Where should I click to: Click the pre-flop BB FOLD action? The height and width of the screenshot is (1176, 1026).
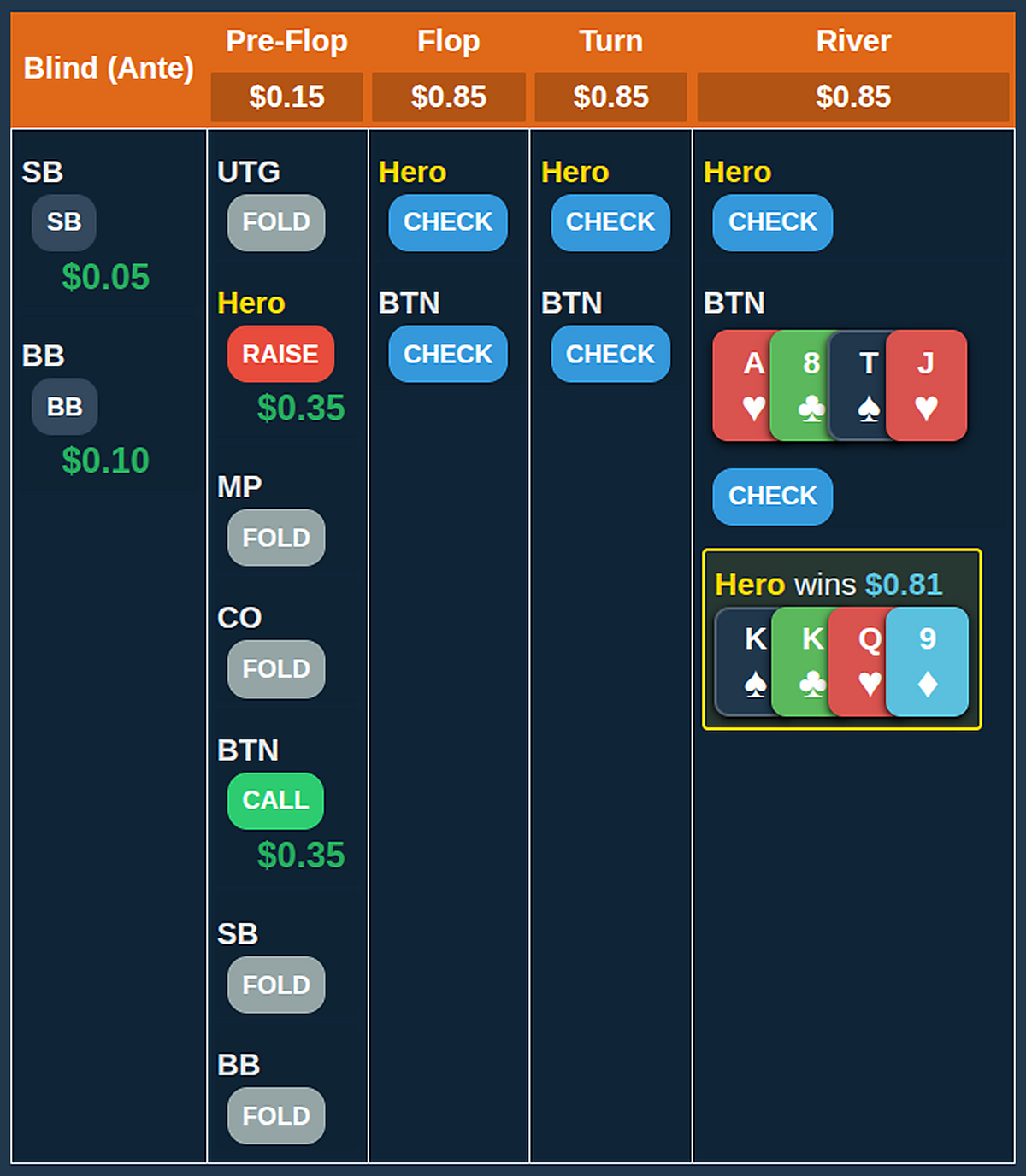(x=276, y=1115)
